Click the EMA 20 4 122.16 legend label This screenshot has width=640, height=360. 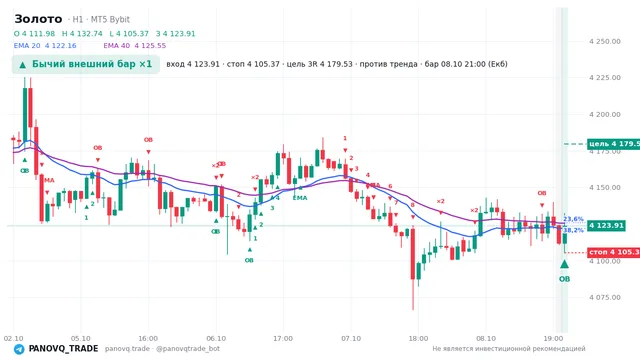[x=45, y=46]
